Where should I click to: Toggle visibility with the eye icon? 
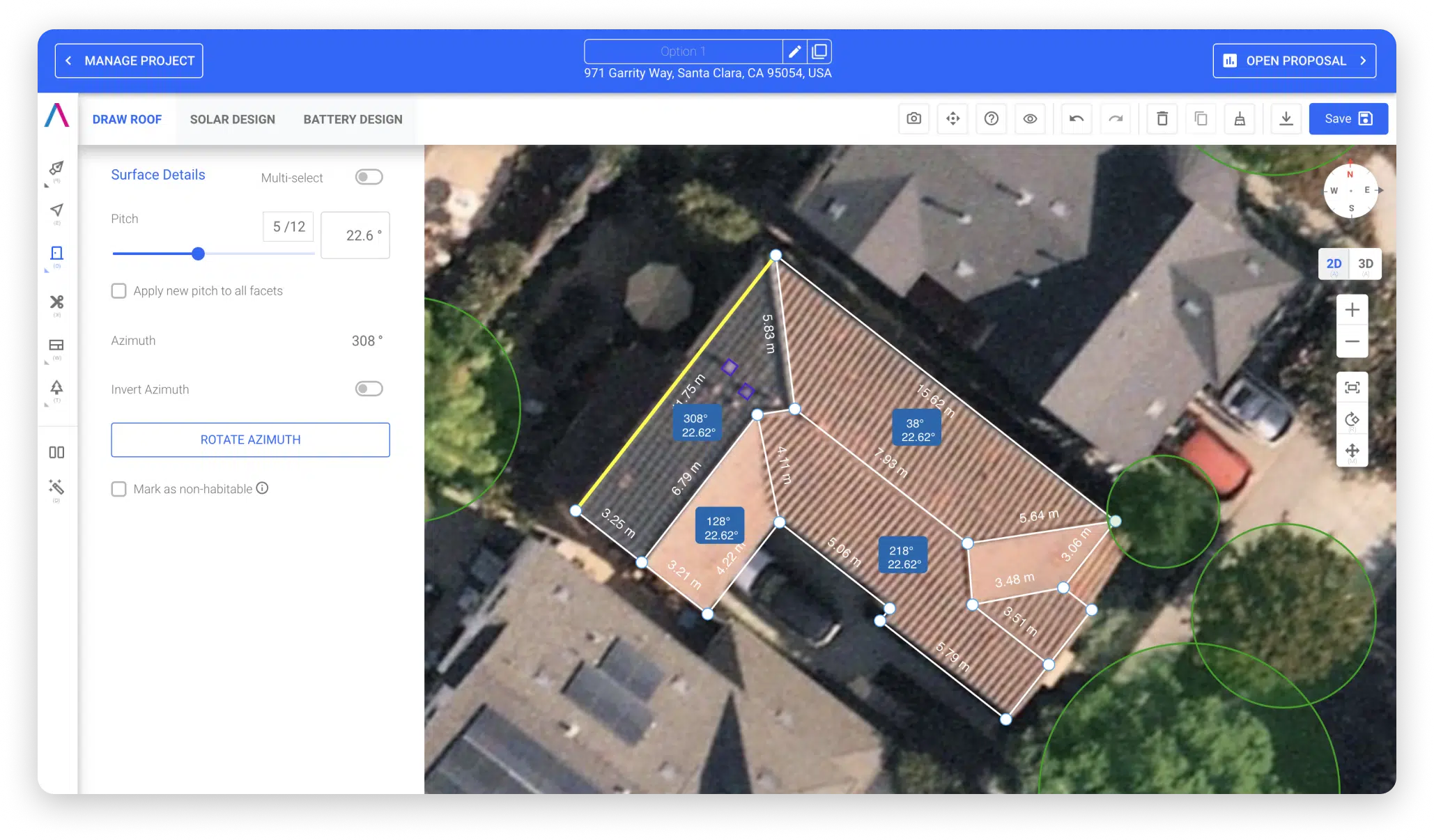point(1030,118)
